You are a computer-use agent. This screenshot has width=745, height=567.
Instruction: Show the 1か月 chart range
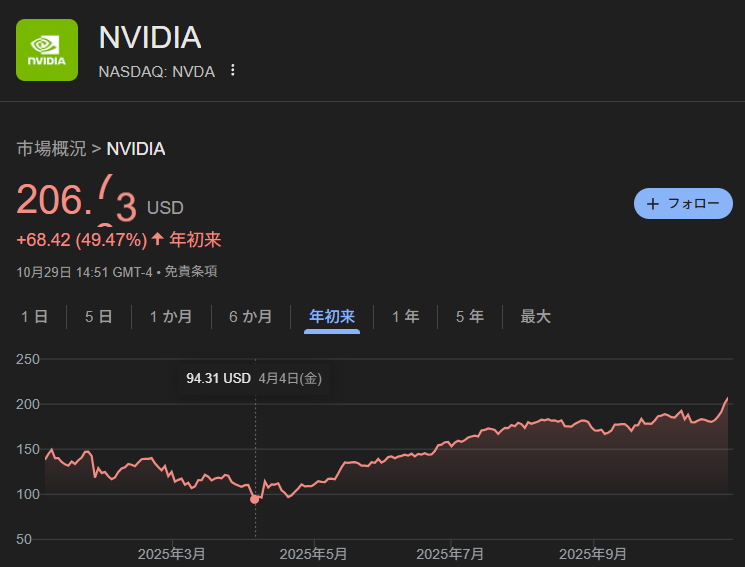click(x=171, y=317)
